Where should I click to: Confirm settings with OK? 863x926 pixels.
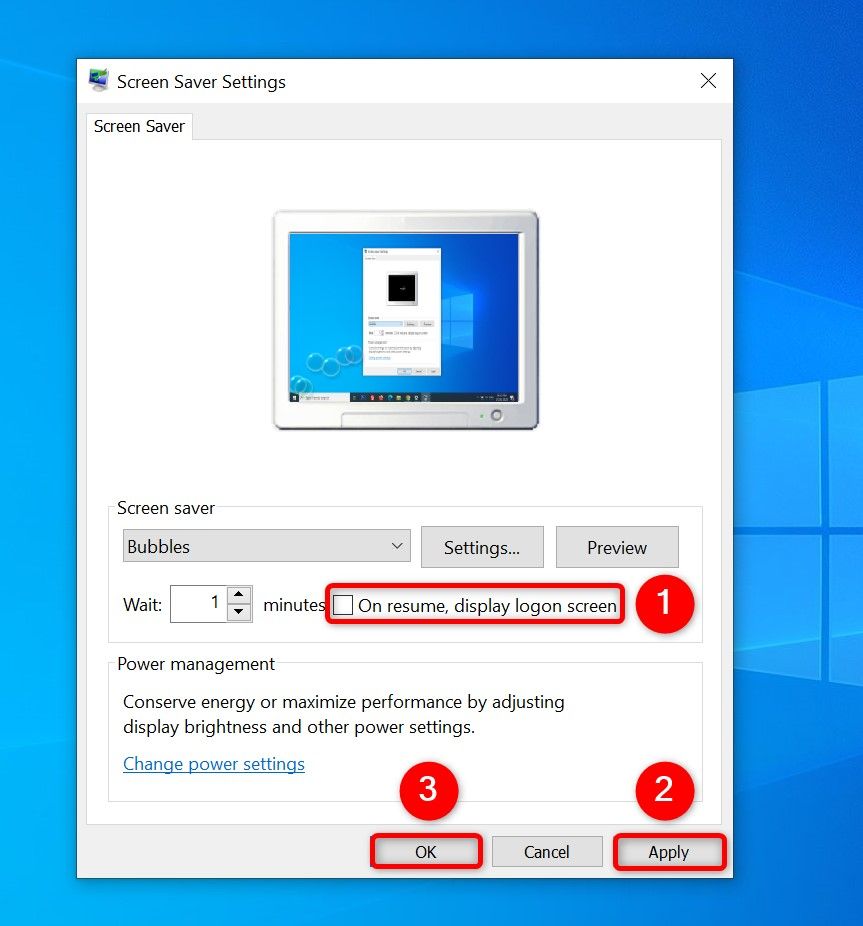coord(426,851)
